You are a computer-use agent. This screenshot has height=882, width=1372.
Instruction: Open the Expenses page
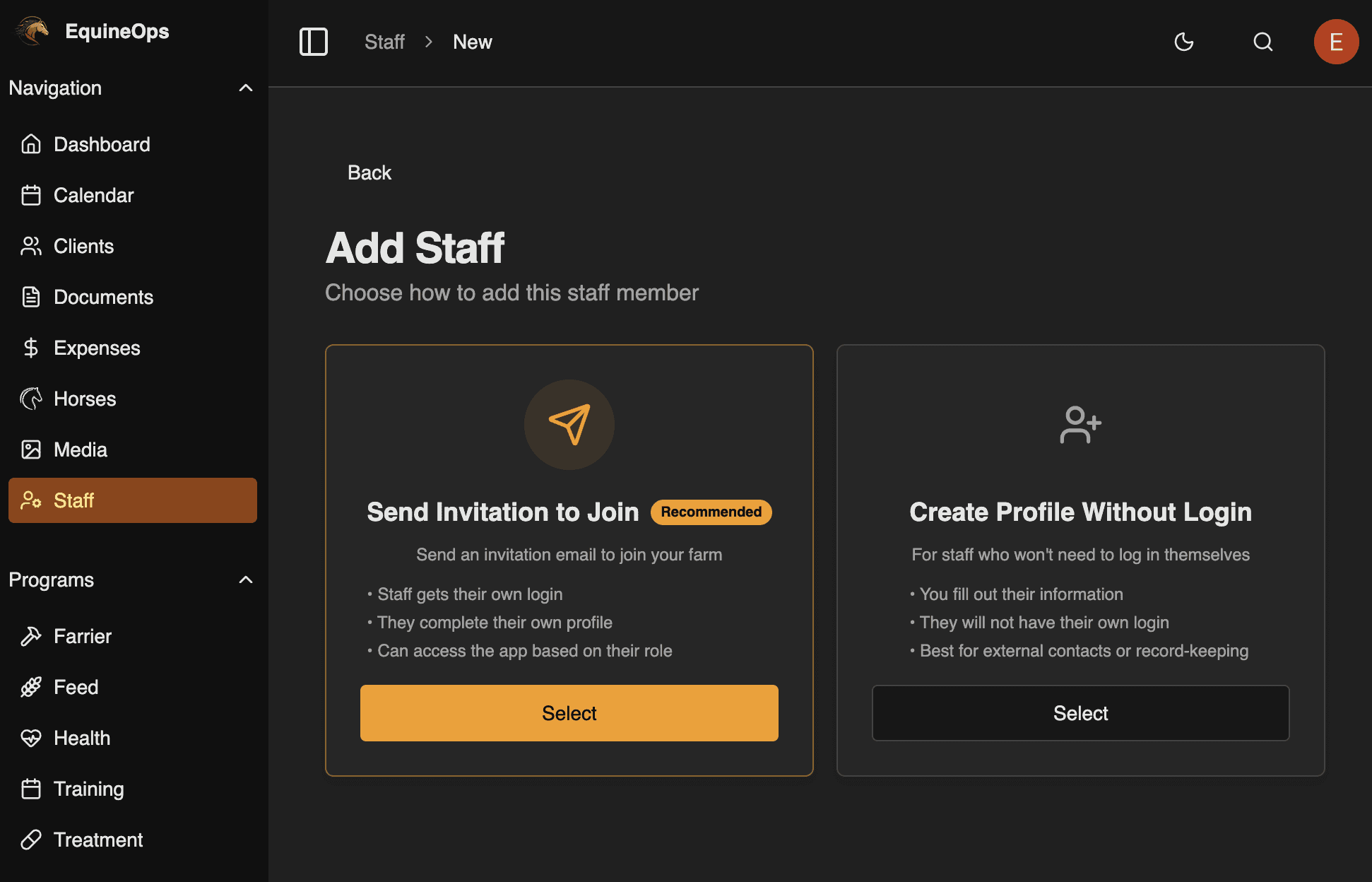coord(96,348)
